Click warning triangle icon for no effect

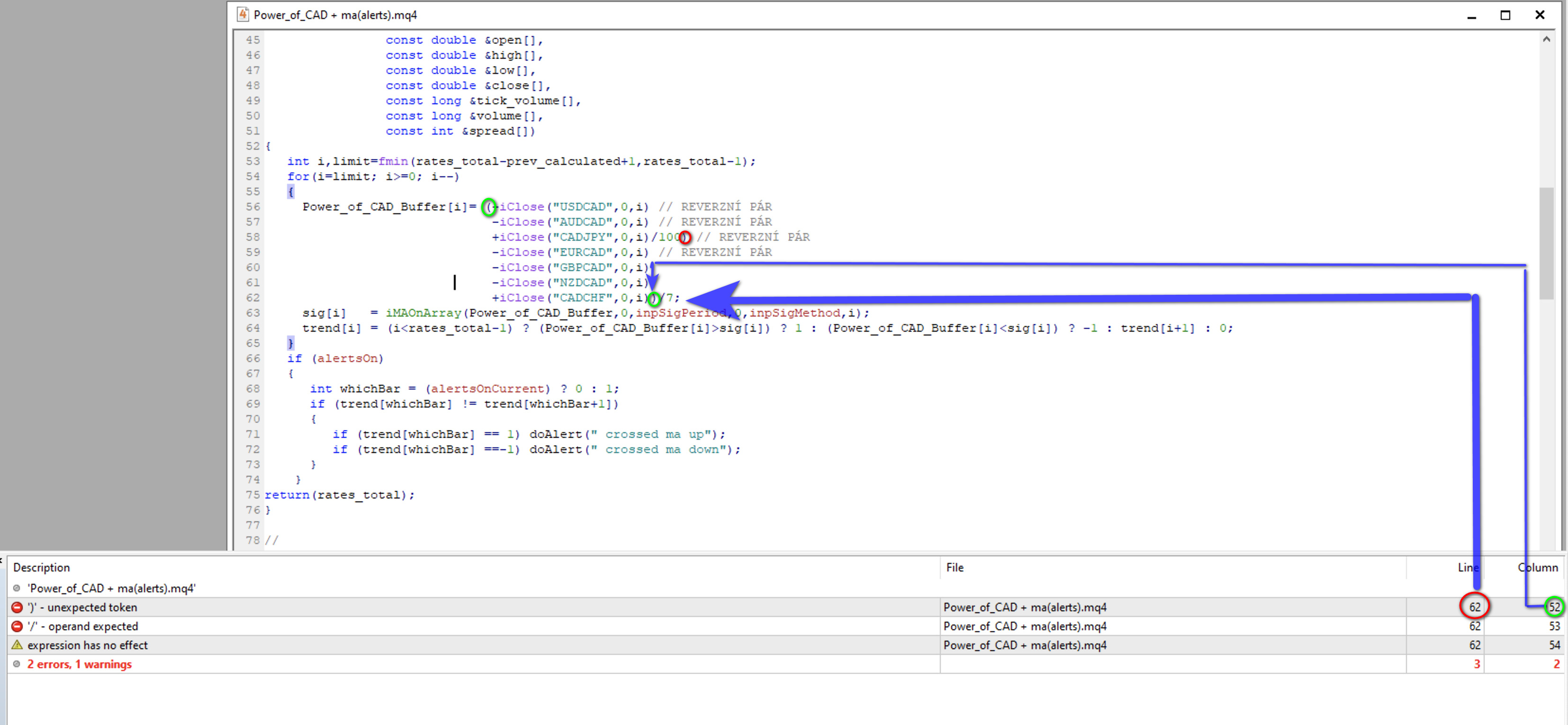pos(17,644)
